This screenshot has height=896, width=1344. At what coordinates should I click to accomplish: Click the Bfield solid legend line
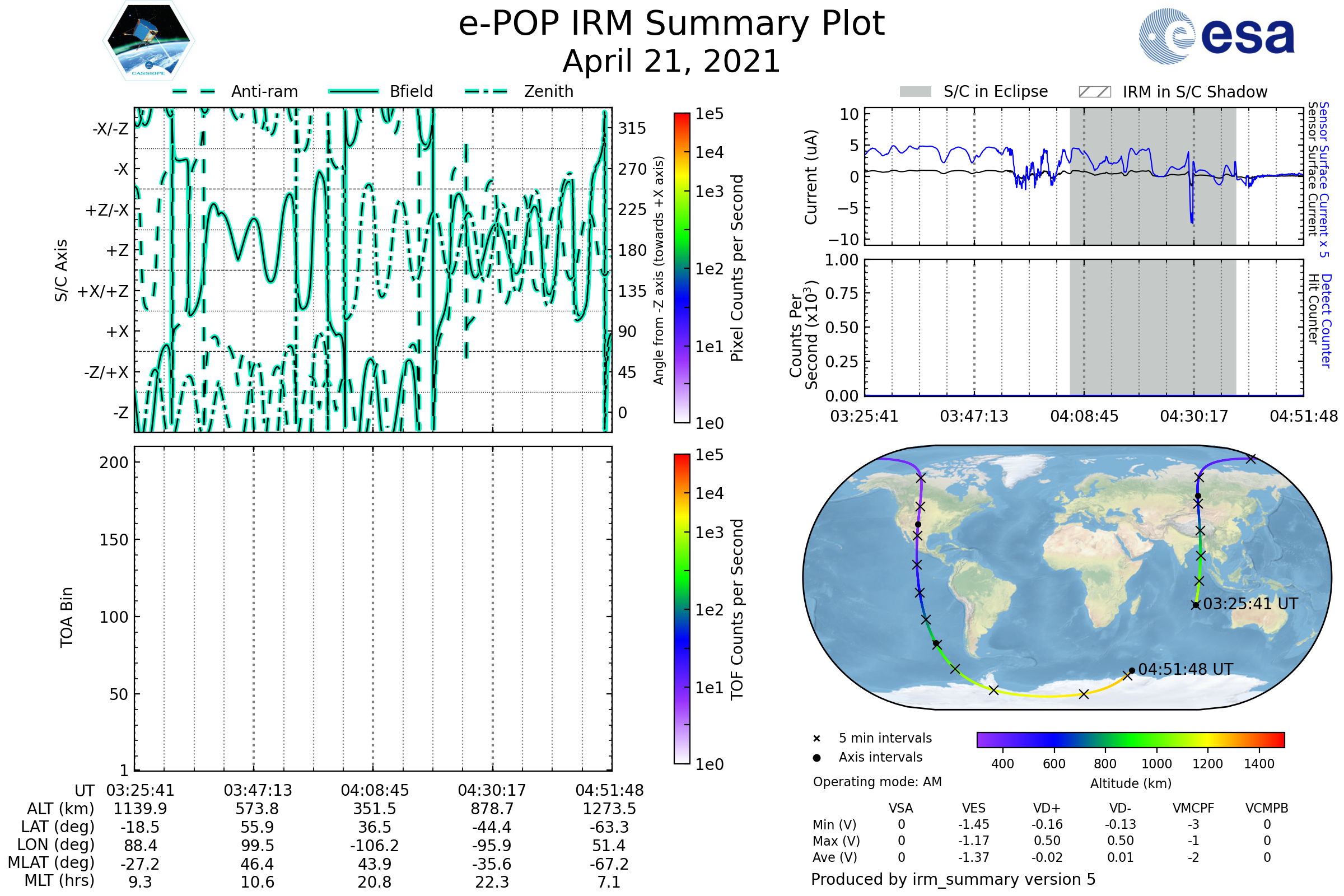pos(353,91)
